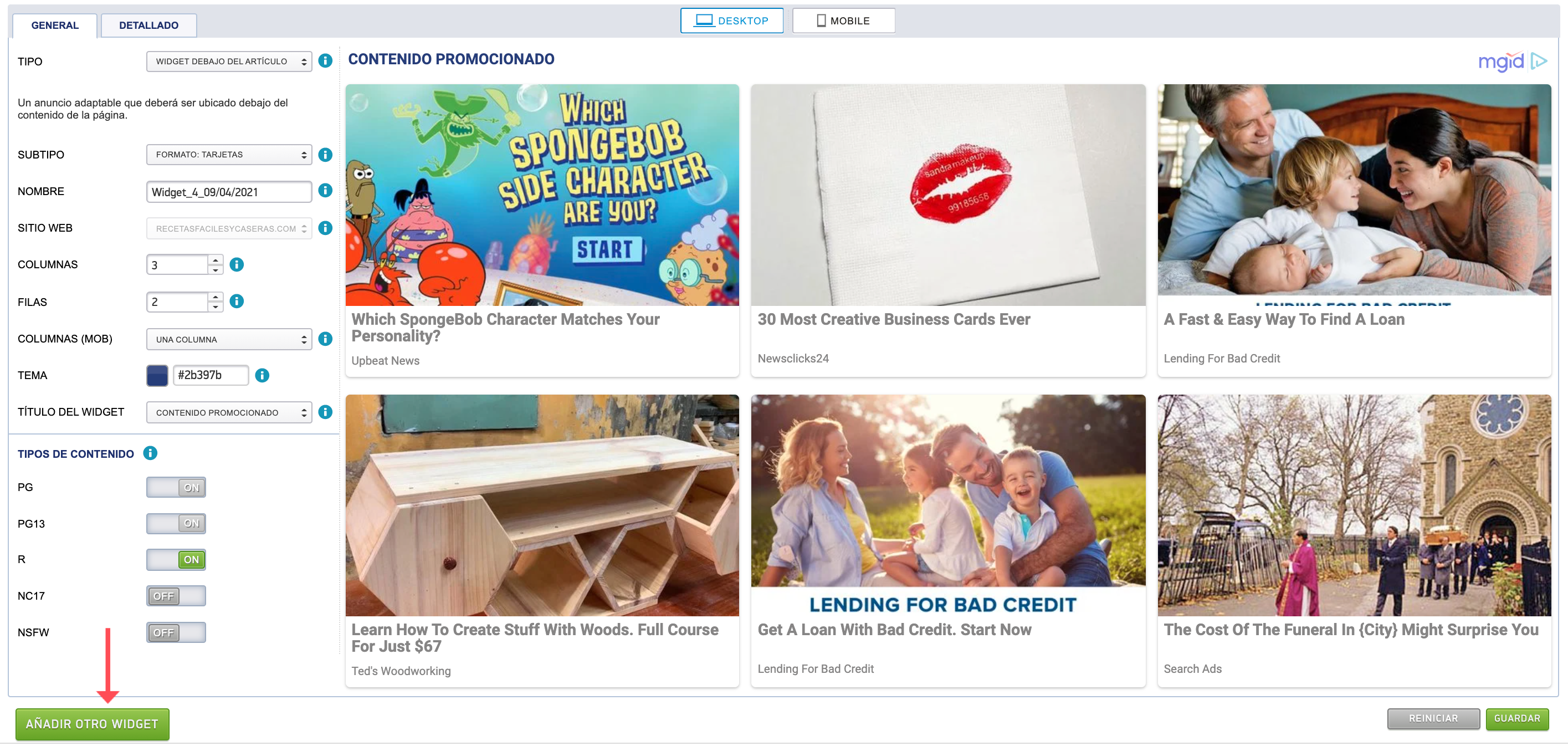
Task: Open COLUMNAS (MOB) dropdown
Action: [229, 339]
